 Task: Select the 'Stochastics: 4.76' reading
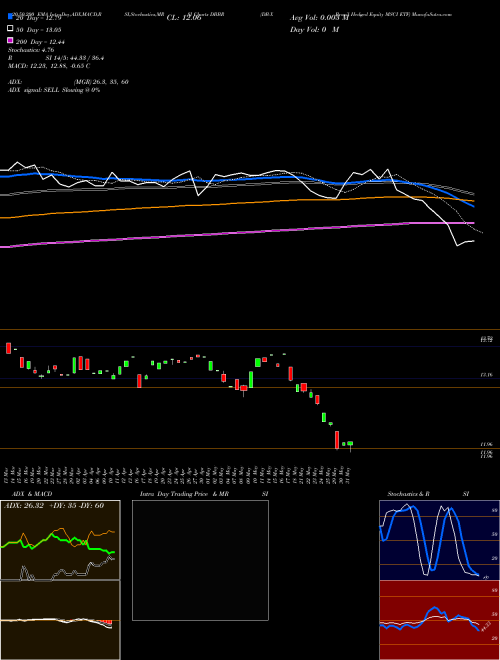click(31, 50)
